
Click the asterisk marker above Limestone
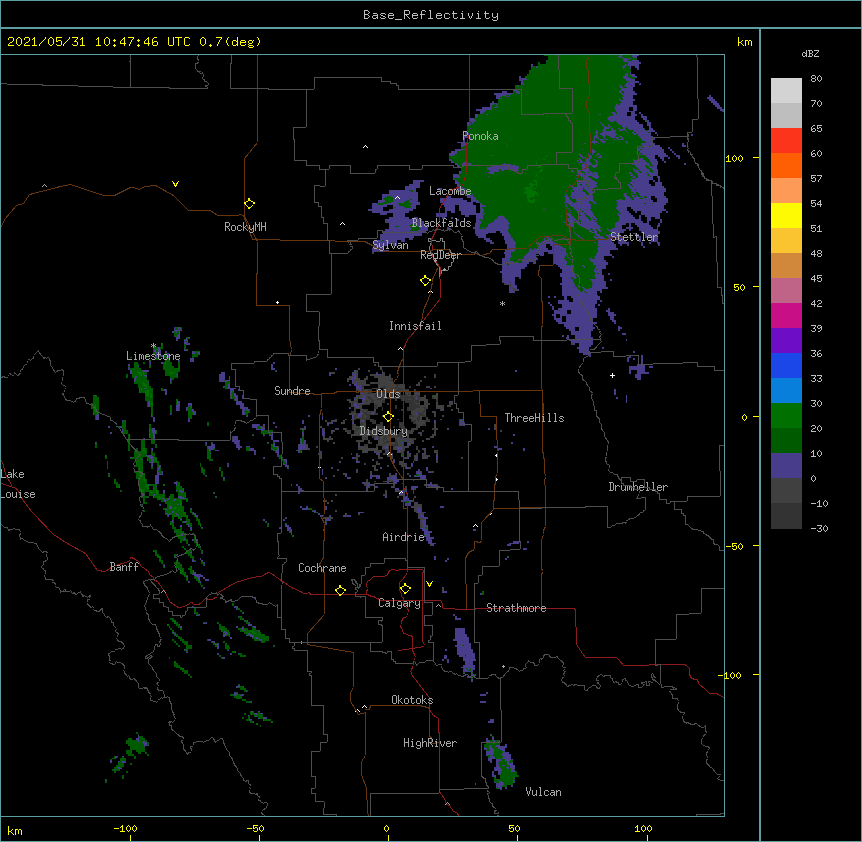(x=153, y=346)
